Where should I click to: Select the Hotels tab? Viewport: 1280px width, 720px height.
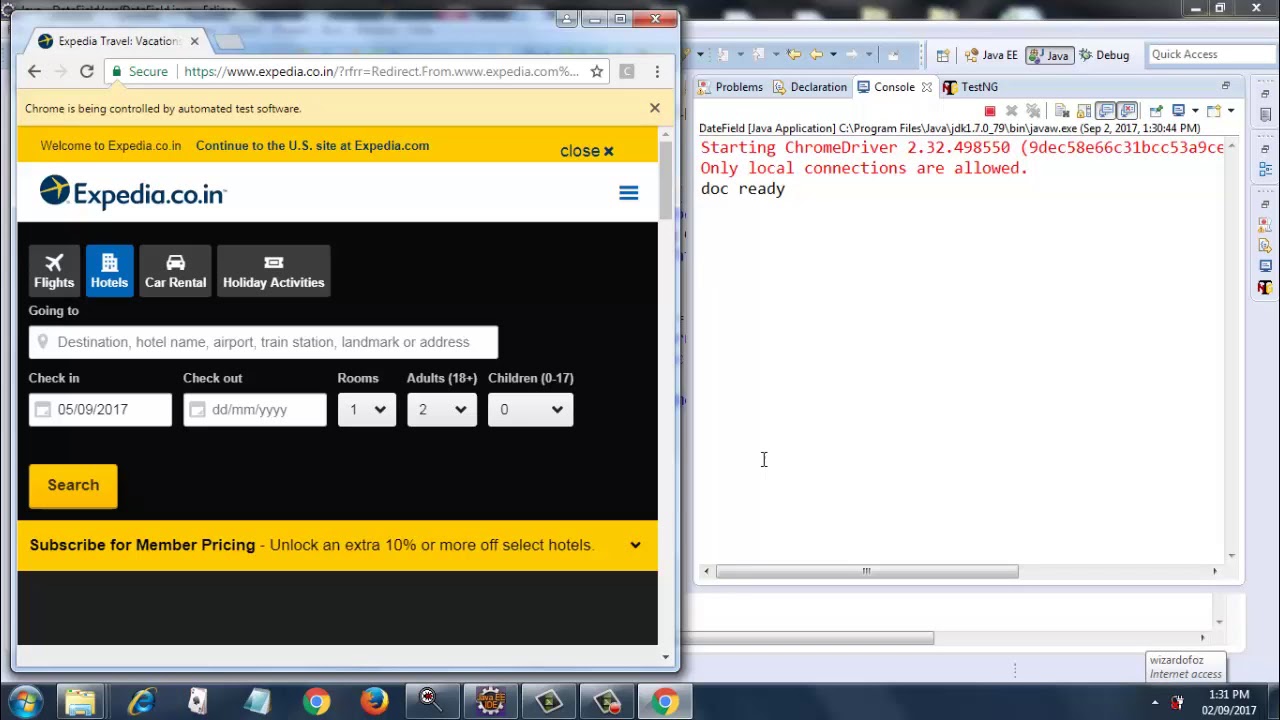coord(109,271)
